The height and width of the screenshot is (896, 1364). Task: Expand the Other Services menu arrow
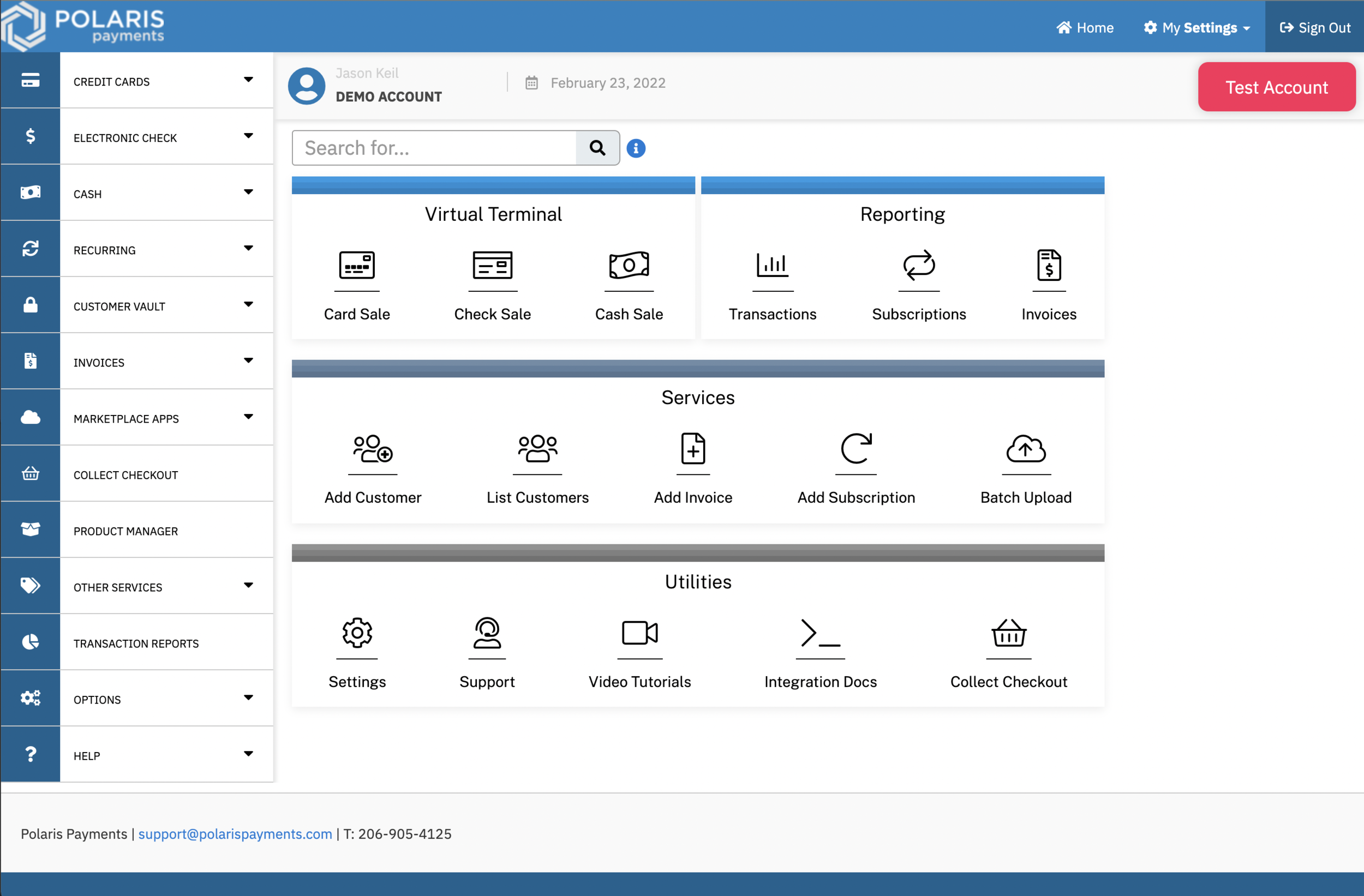pyautogui.click(x=248, y=585)
